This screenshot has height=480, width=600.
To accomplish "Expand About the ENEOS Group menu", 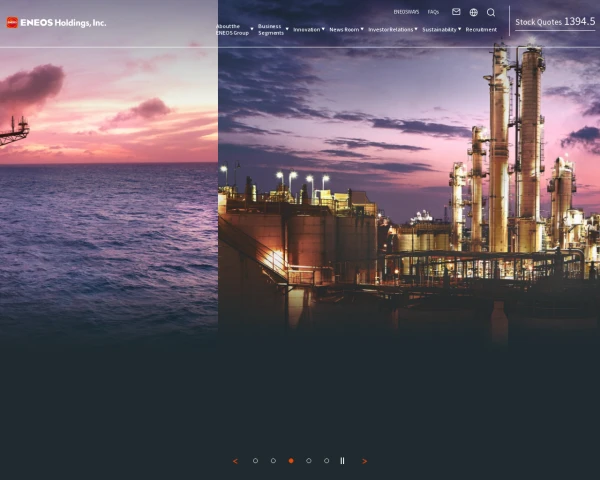I will [x=234, y=30].
